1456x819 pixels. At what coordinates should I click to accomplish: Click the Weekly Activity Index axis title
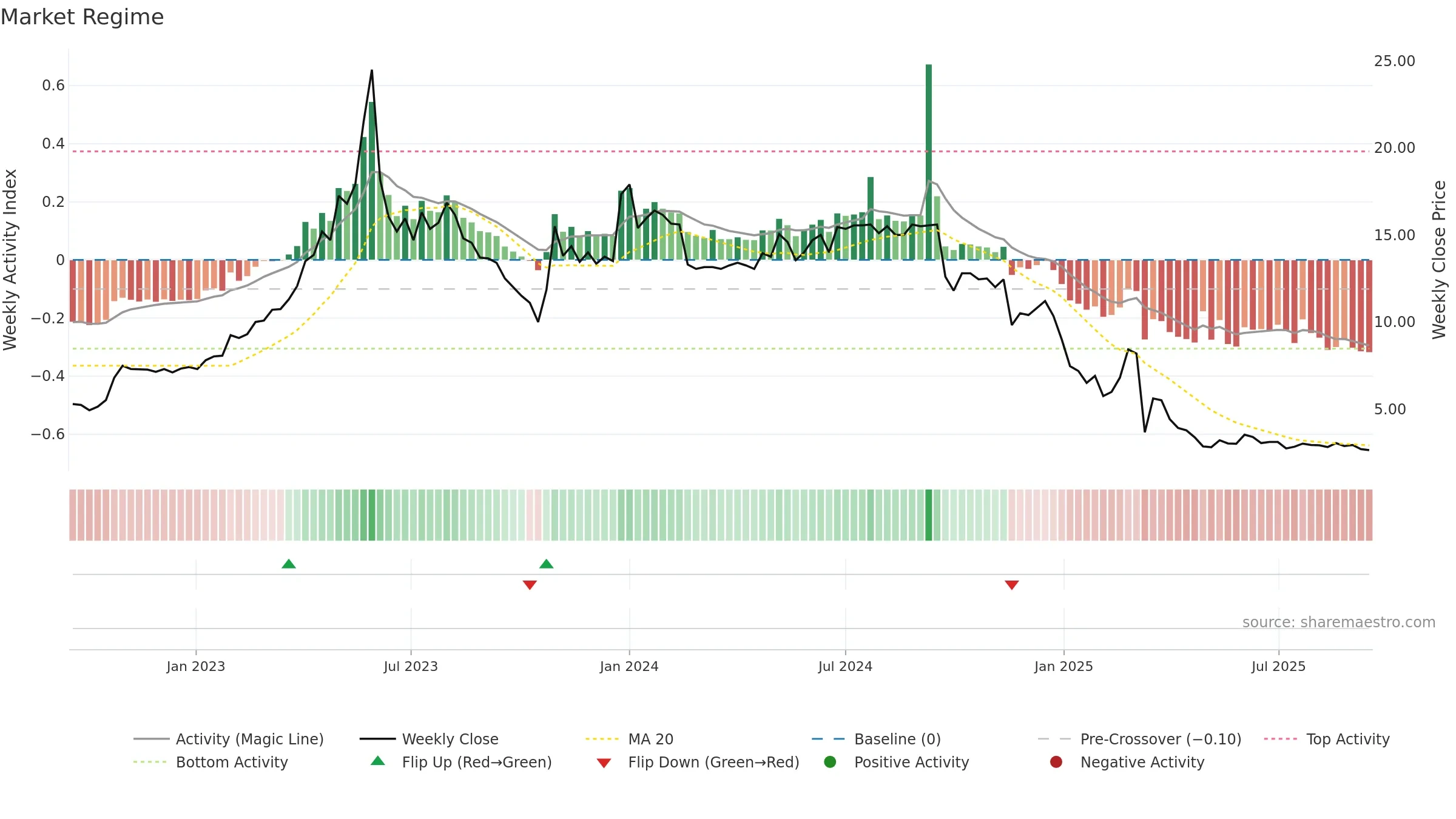pyautogui.click(x=10, y=260)
